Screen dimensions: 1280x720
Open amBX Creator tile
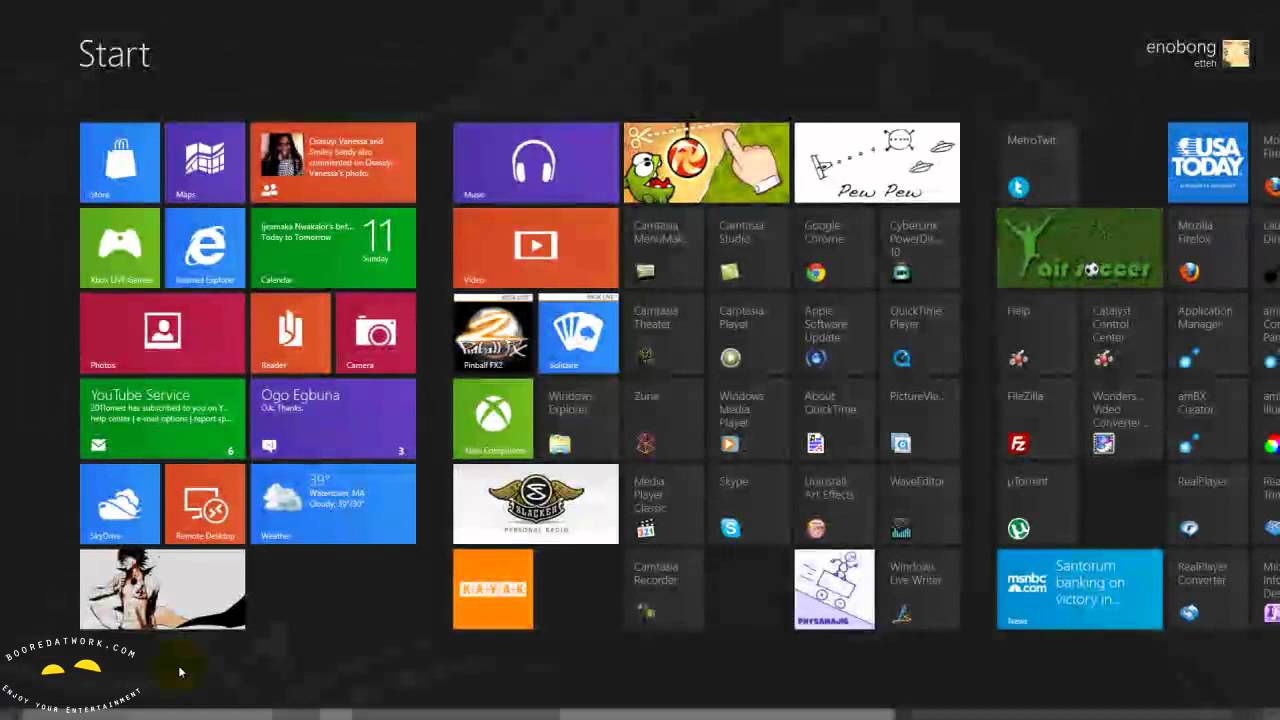click(x=1208, y=419)
